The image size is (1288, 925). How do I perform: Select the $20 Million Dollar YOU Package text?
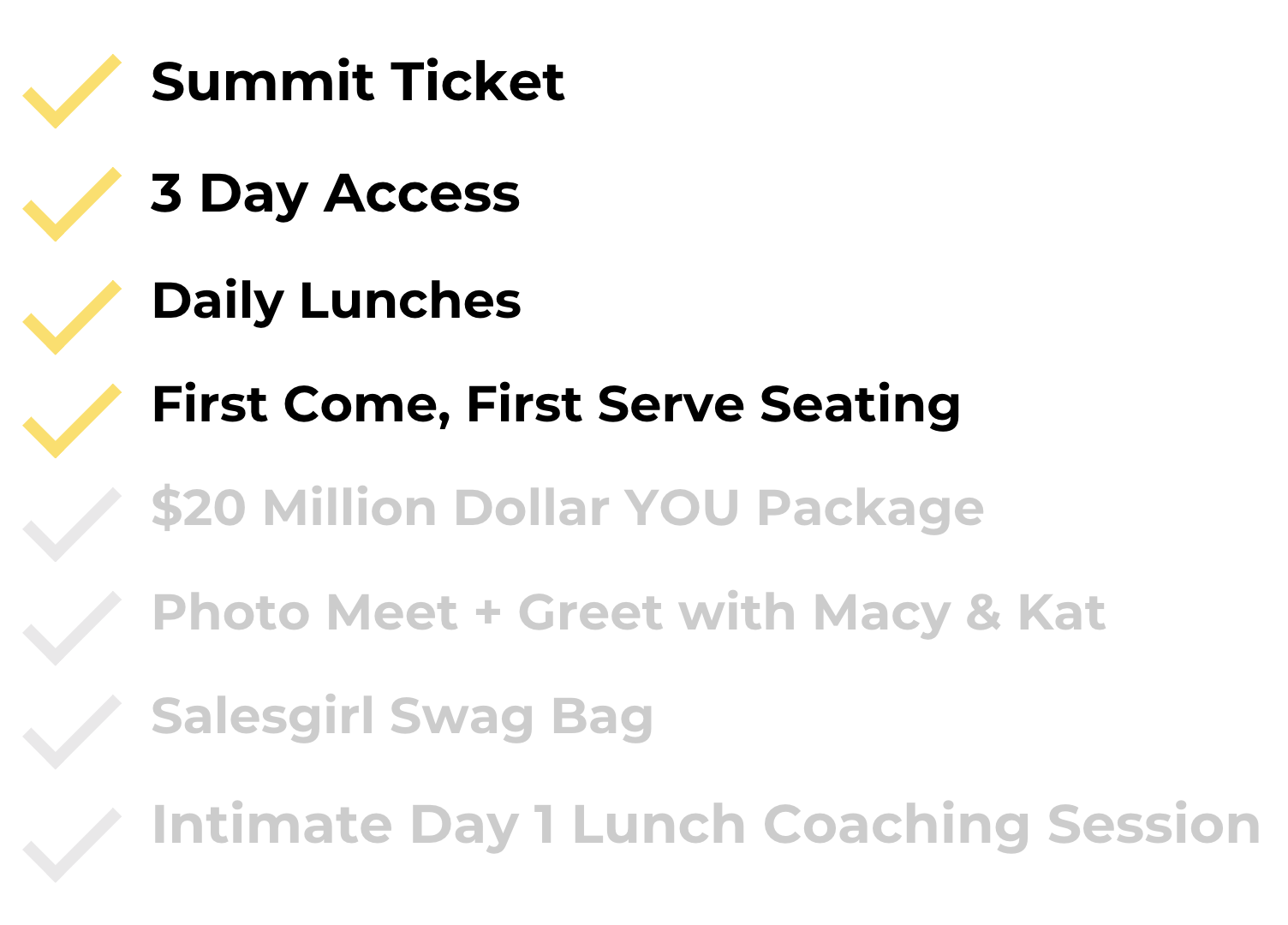567,509
